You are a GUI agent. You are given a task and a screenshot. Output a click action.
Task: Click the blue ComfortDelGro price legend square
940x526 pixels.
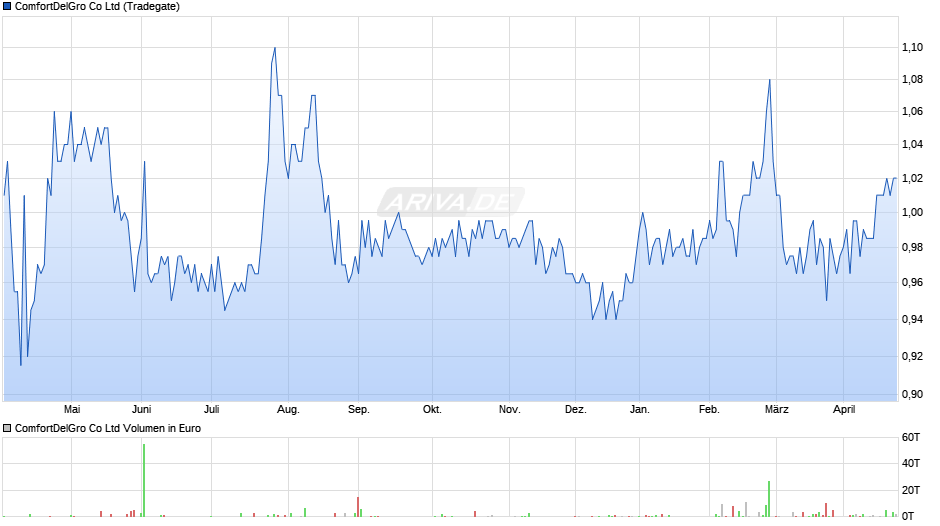(7, 7)
